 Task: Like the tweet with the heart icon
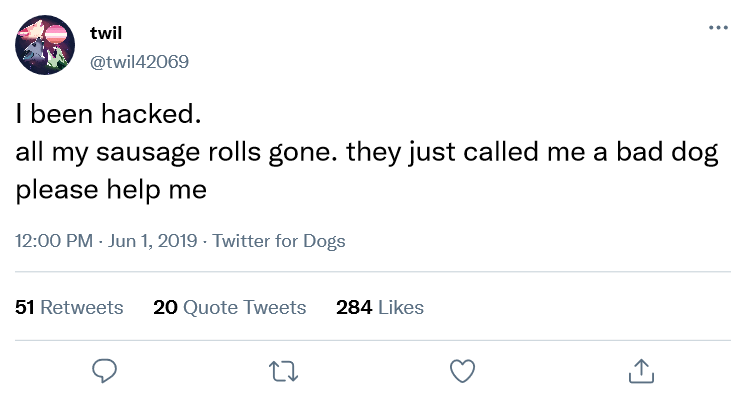coord(461,371)
